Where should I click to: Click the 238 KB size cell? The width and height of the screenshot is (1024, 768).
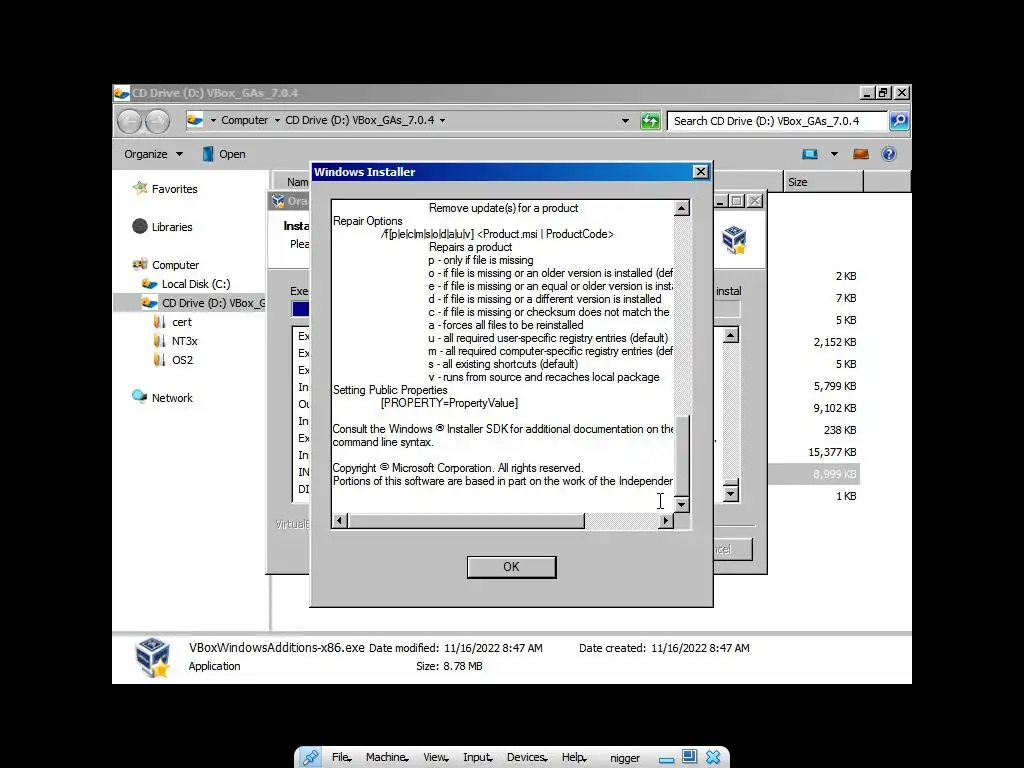pos(840,430)
